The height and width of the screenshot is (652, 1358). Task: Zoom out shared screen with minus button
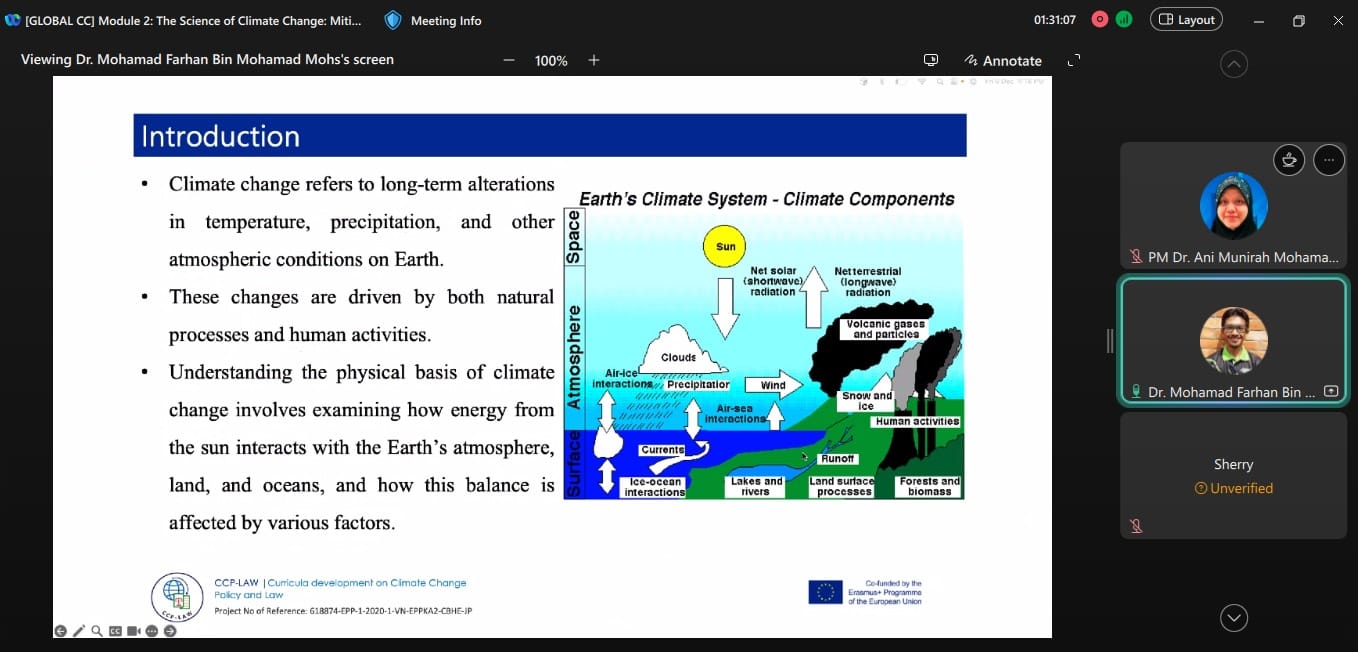pyautogui.click(x=509, y=60)
